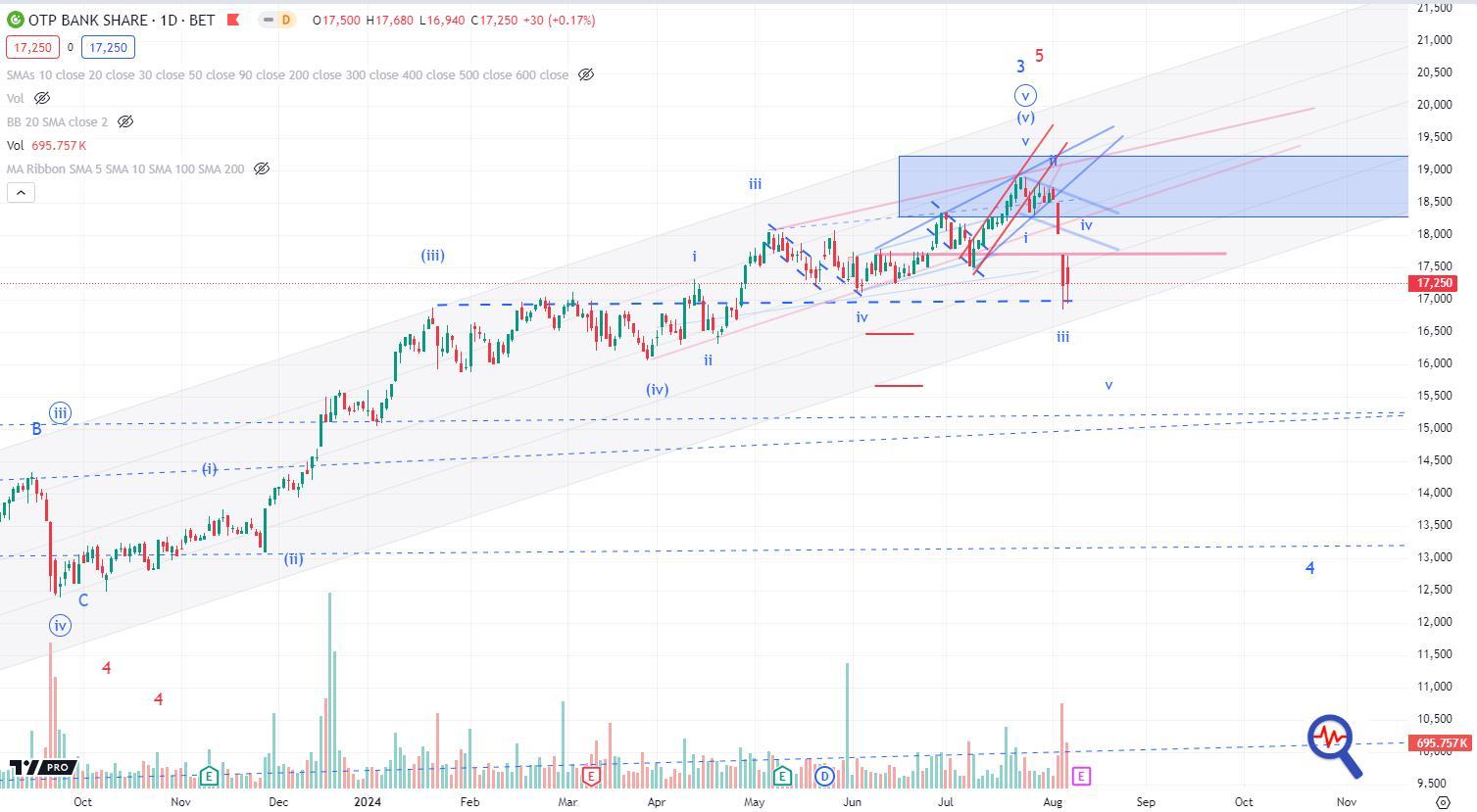Click the green OTP symbol logo
Image resolution: width=1477 pixels, height=812 pixels.
[x=15, y=20]
